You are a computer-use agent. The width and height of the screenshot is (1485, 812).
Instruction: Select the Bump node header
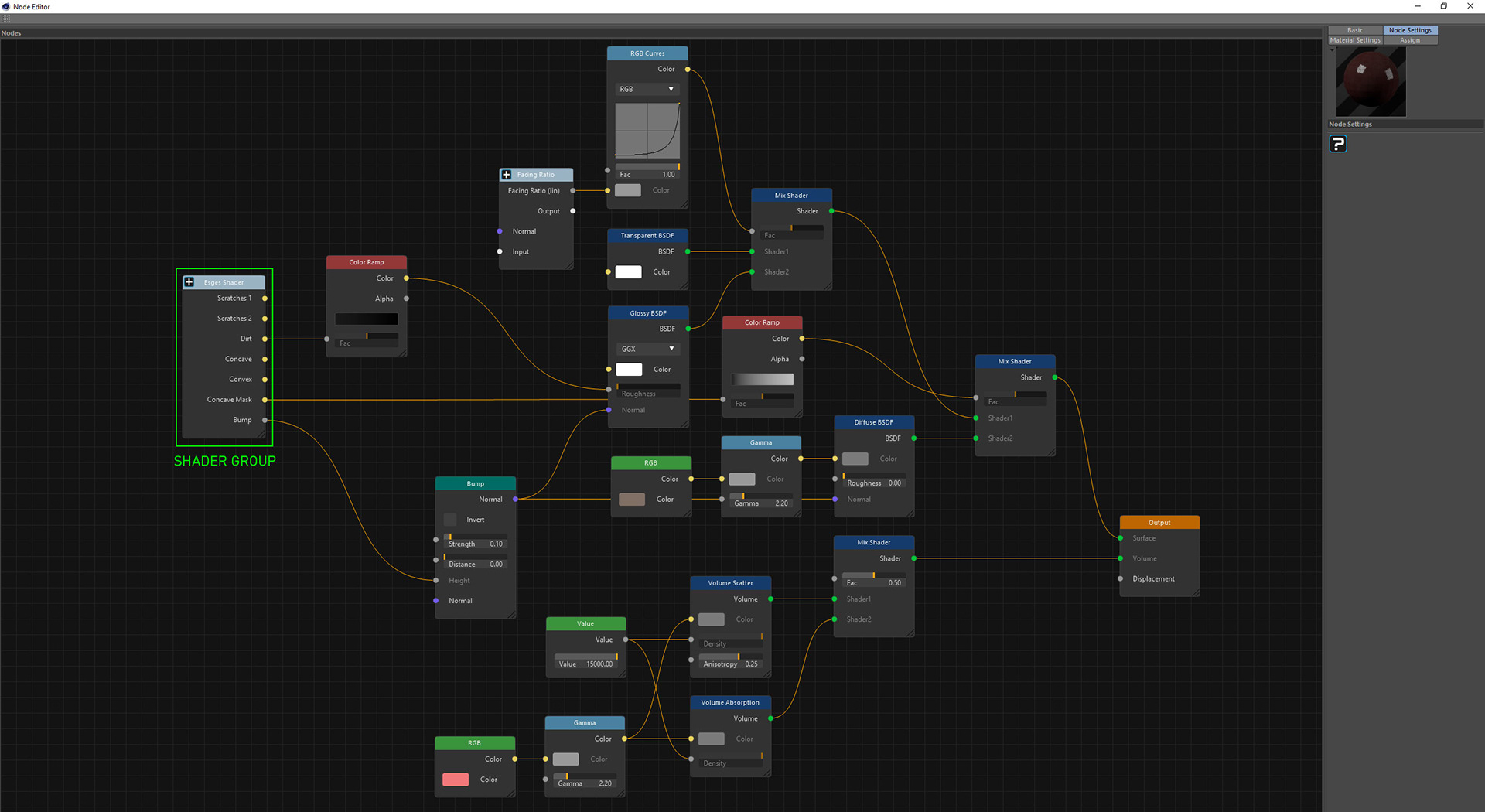(x=476, y=483)
